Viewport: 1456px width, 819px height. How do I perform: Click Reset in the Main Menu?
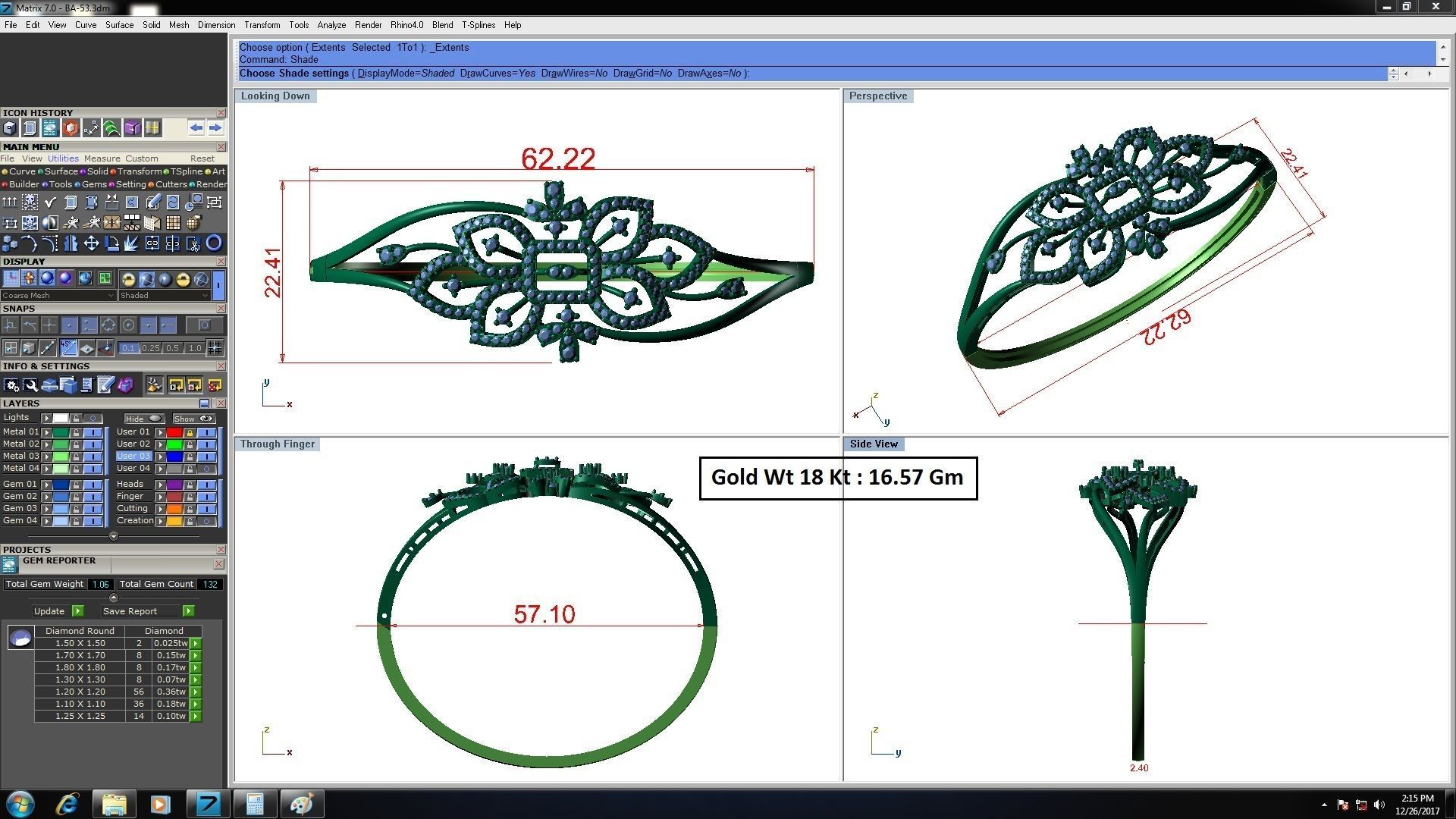pyautogui.click(x=202, y=158)
